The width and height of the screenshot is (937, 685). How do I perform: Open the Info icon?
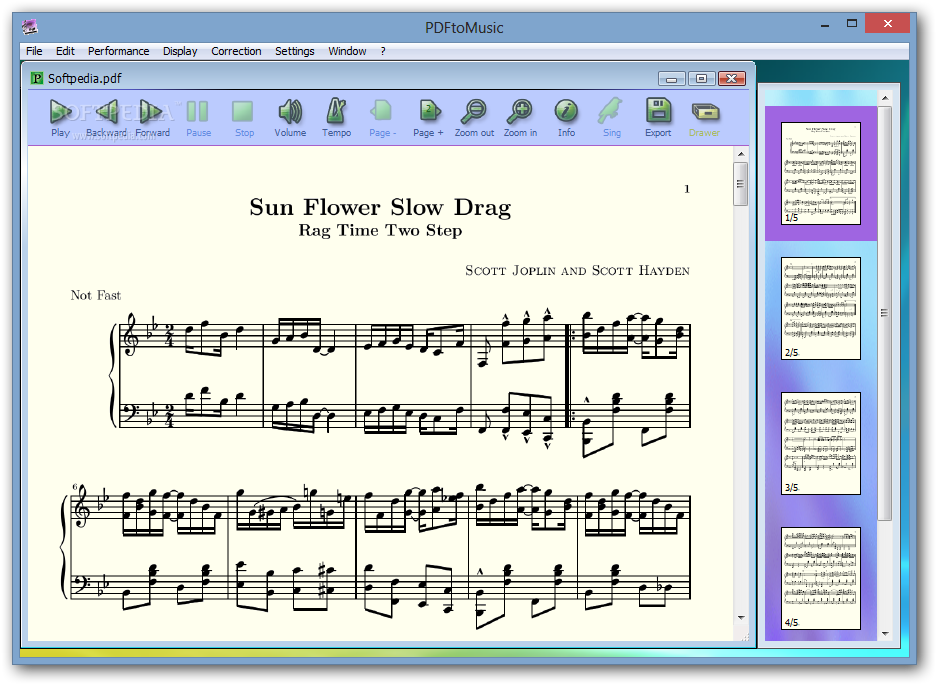(566, 112)
